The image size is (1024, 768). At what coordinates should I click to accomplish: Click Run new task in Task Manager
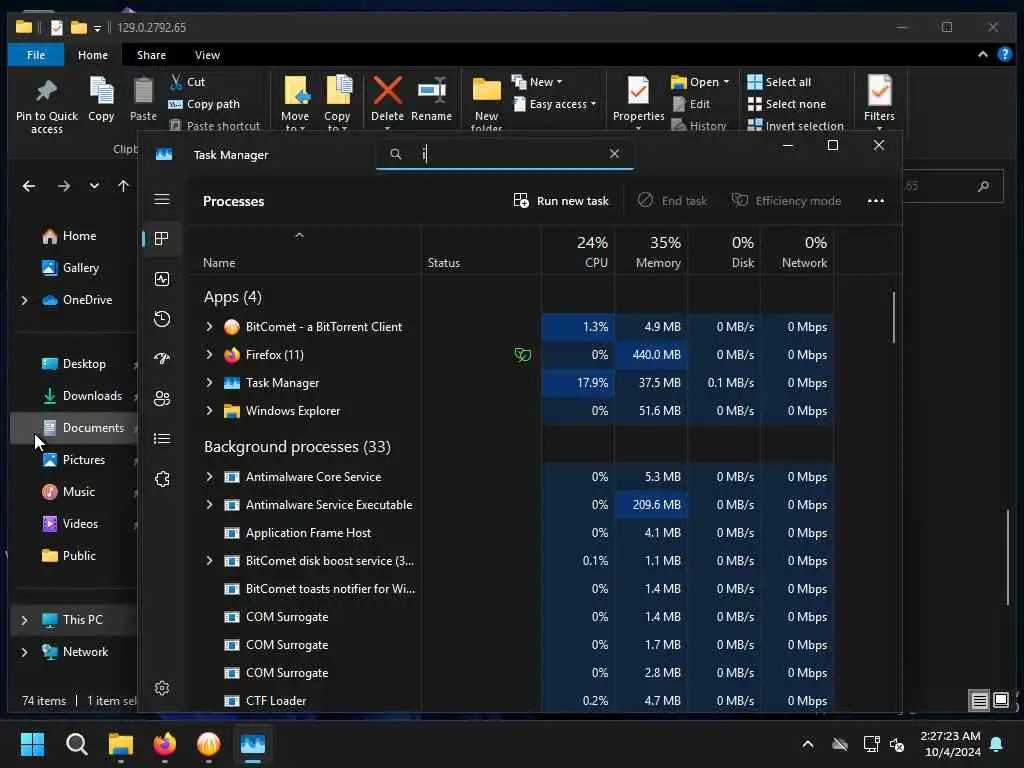coord(561,200)
